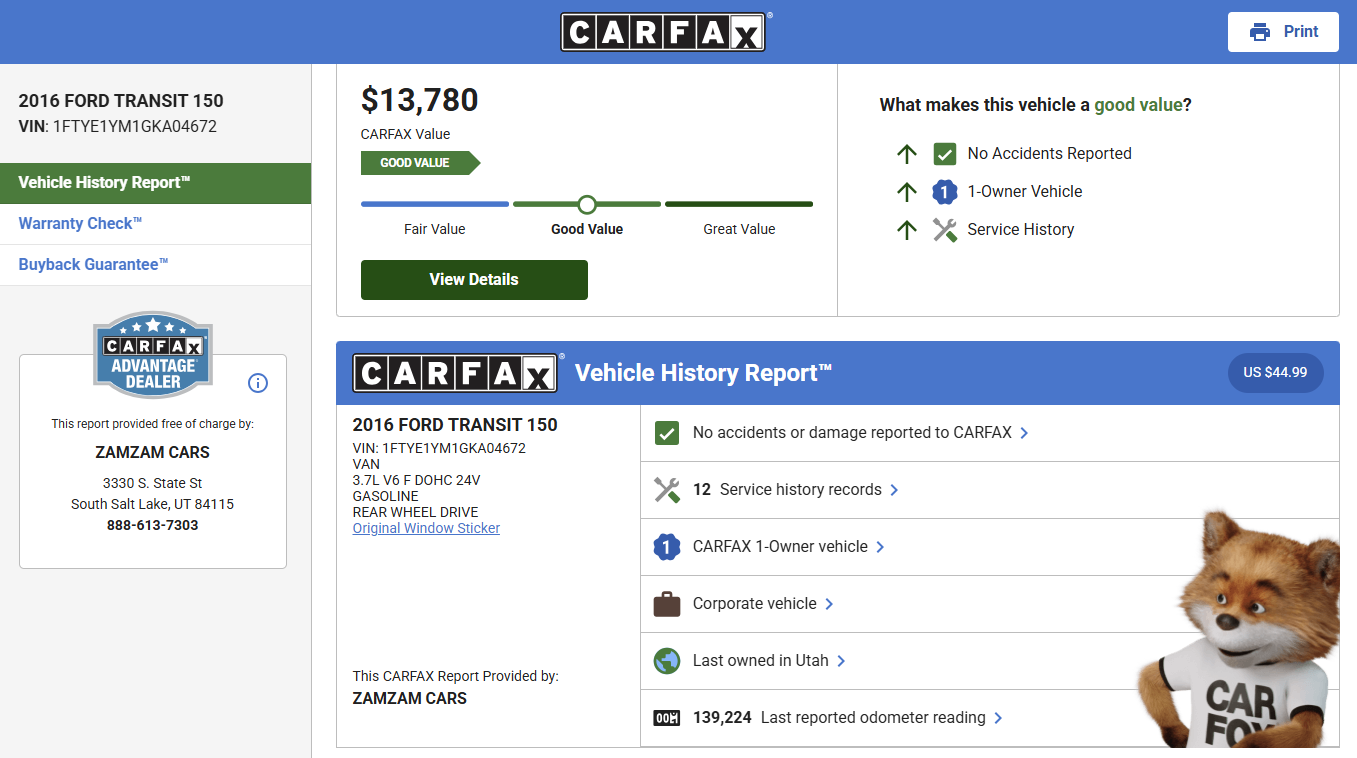
Task: Expand the CARFAX 1-Owner vehicle row arrow
Action: pos(880,547)
